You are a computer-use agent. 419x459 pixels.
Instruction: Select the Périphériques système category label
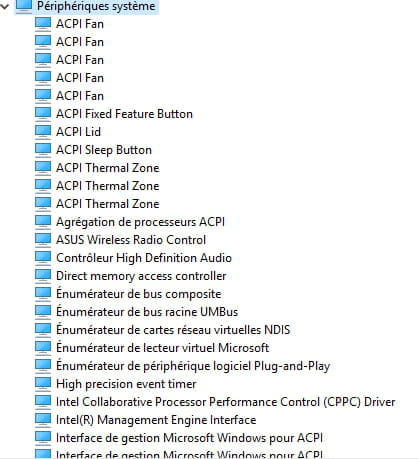pos(96,6)
